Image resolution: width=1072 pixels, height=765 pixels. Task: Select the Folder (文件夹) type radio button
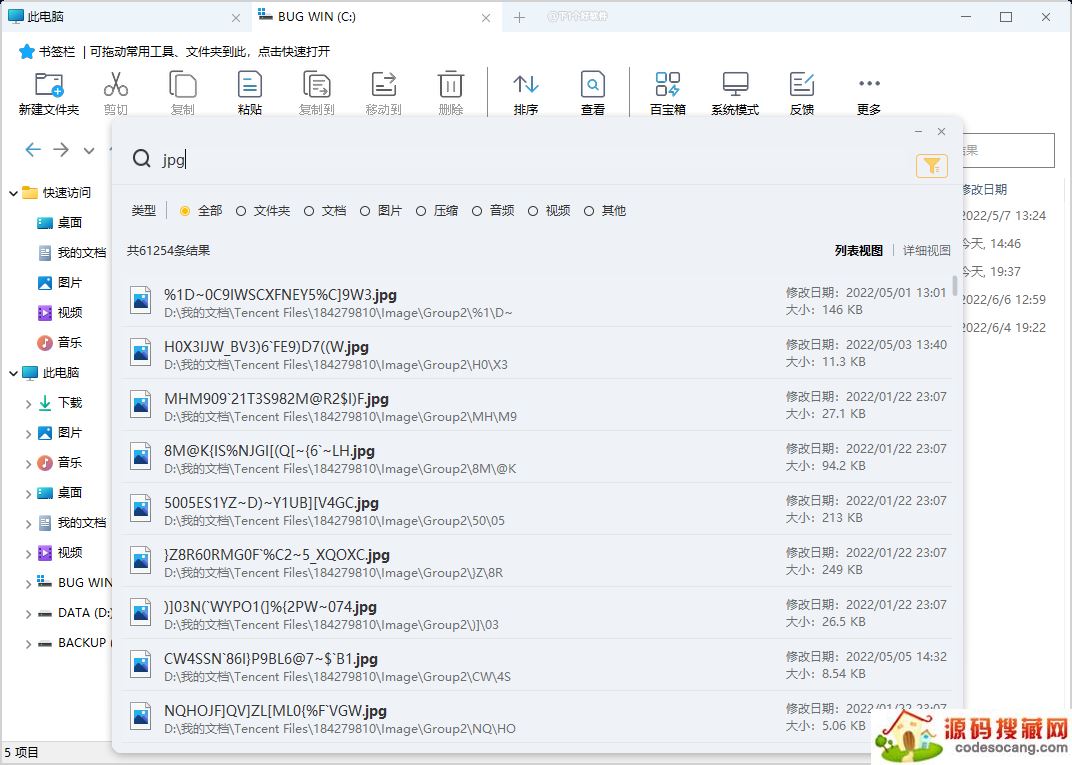point(241,211)
